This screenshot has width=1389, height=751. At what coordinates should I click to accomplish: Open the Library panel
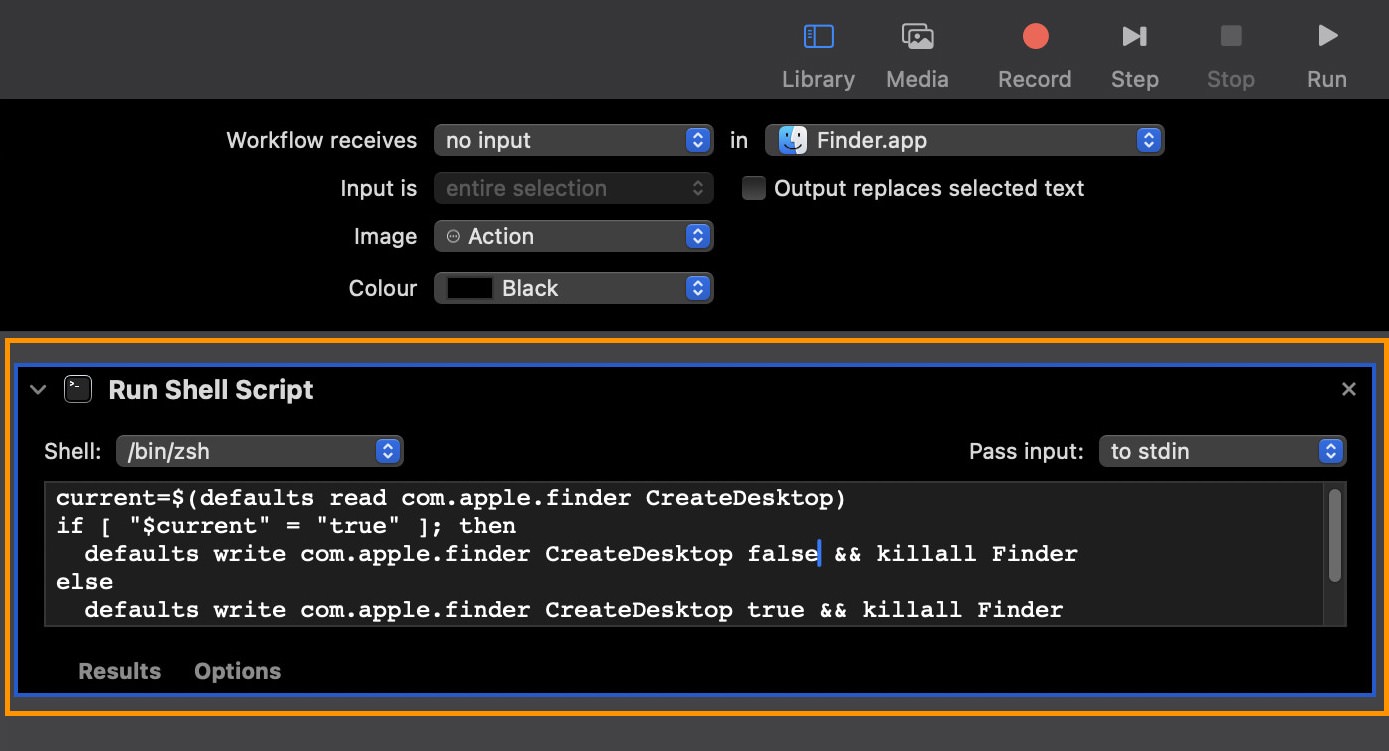[818, 57]
